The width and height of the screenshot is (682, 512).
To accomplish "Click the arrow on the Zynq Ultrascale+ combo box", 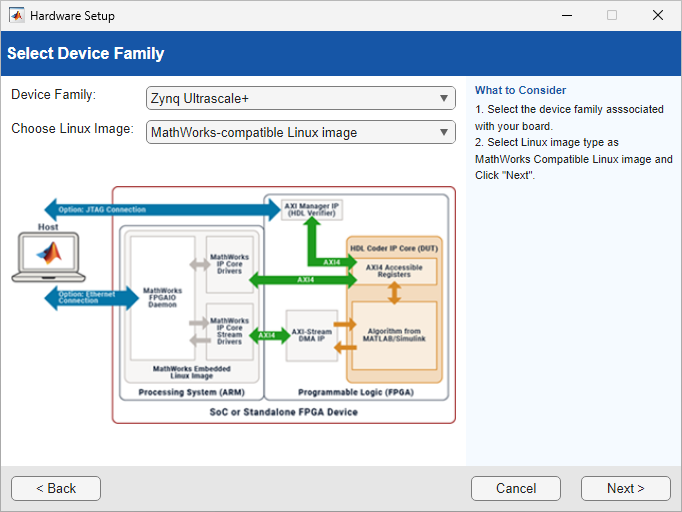I will click(x=444, y=98).
